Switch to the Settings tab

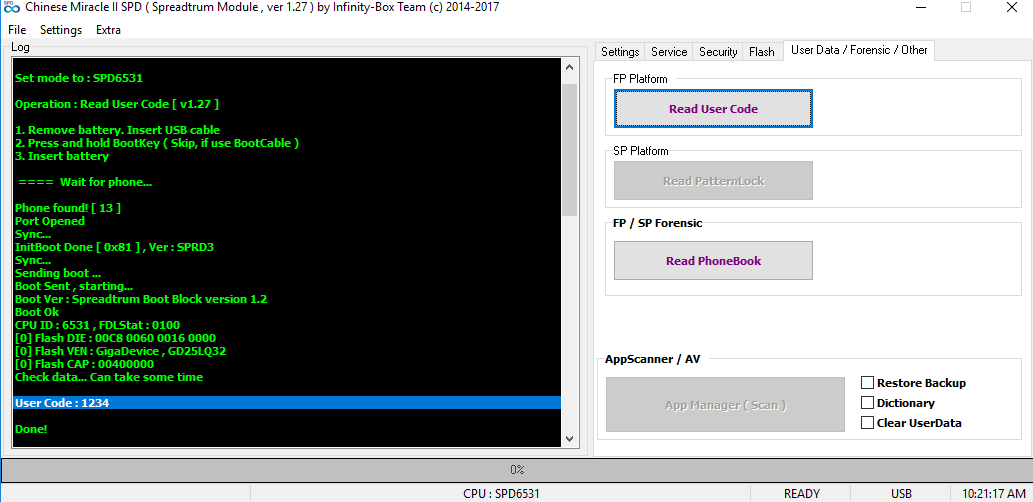point(620,51)
